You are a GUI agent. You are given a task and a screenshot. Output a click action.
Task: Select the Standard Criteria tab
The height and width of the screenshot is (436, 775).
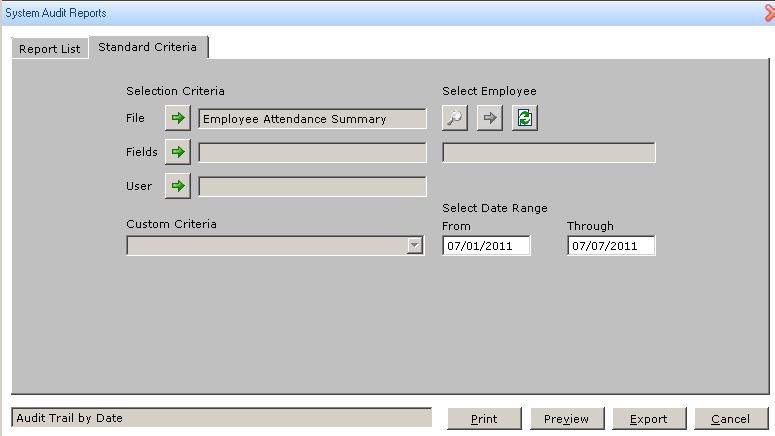[148, 47]
